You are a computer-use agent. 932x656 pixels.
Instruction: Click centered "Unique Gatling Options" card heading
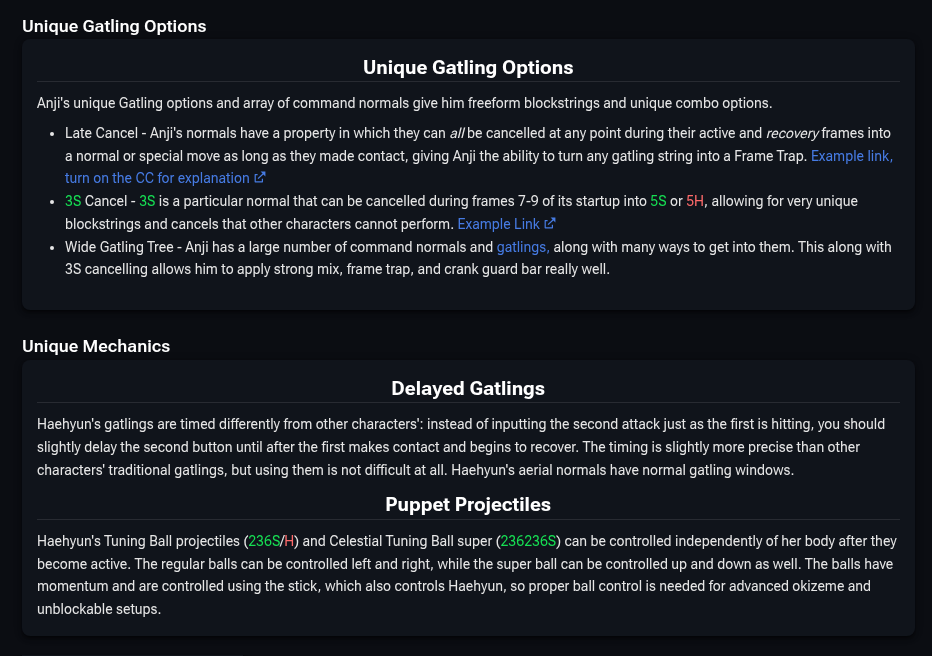point(468,68)
